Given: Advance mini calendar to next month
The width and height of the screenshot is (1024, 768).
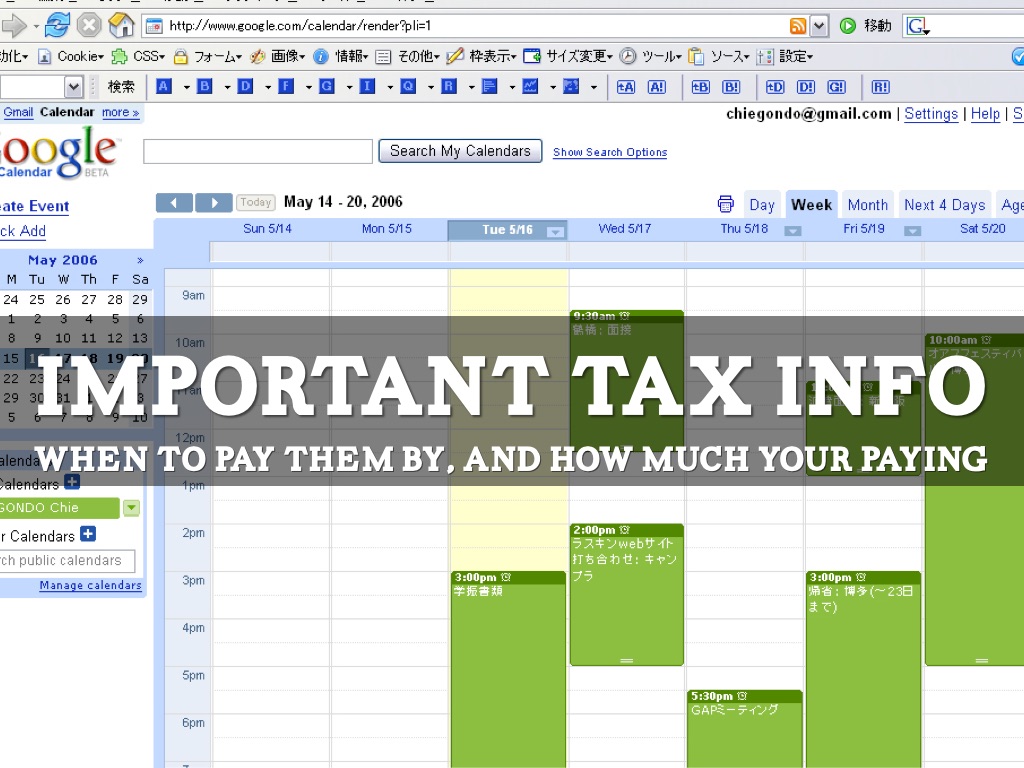Looking at the screenshot, I should coord(140,260).
